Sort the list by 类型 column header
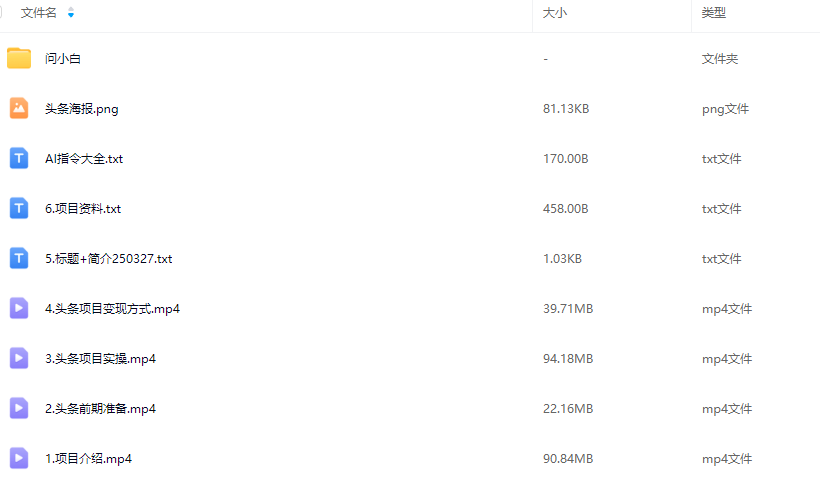820x487 pixels. pos(714,13)
